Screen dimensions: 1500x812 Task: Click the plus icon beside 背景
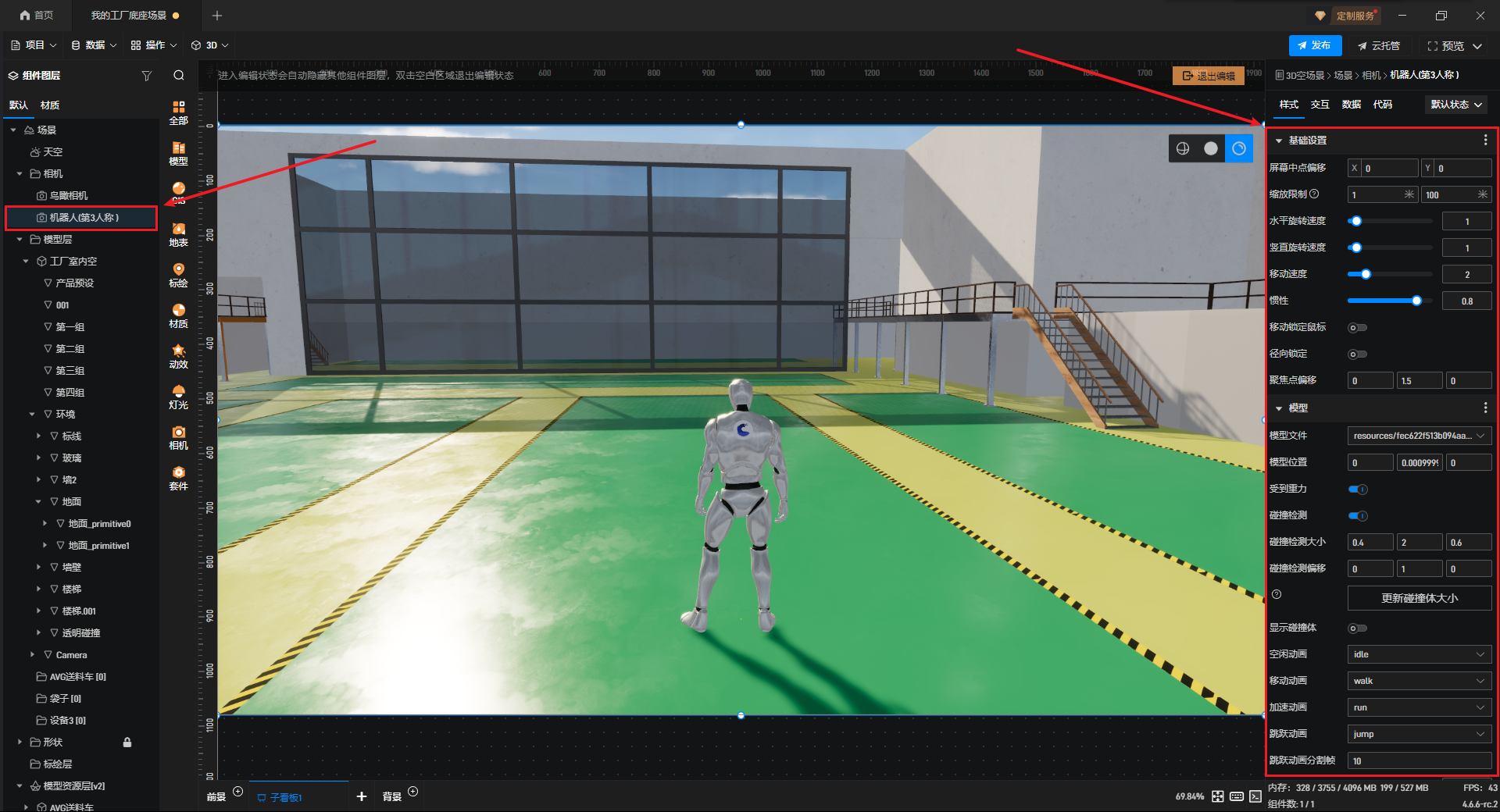pyautogui.click(x=413, y=792)
